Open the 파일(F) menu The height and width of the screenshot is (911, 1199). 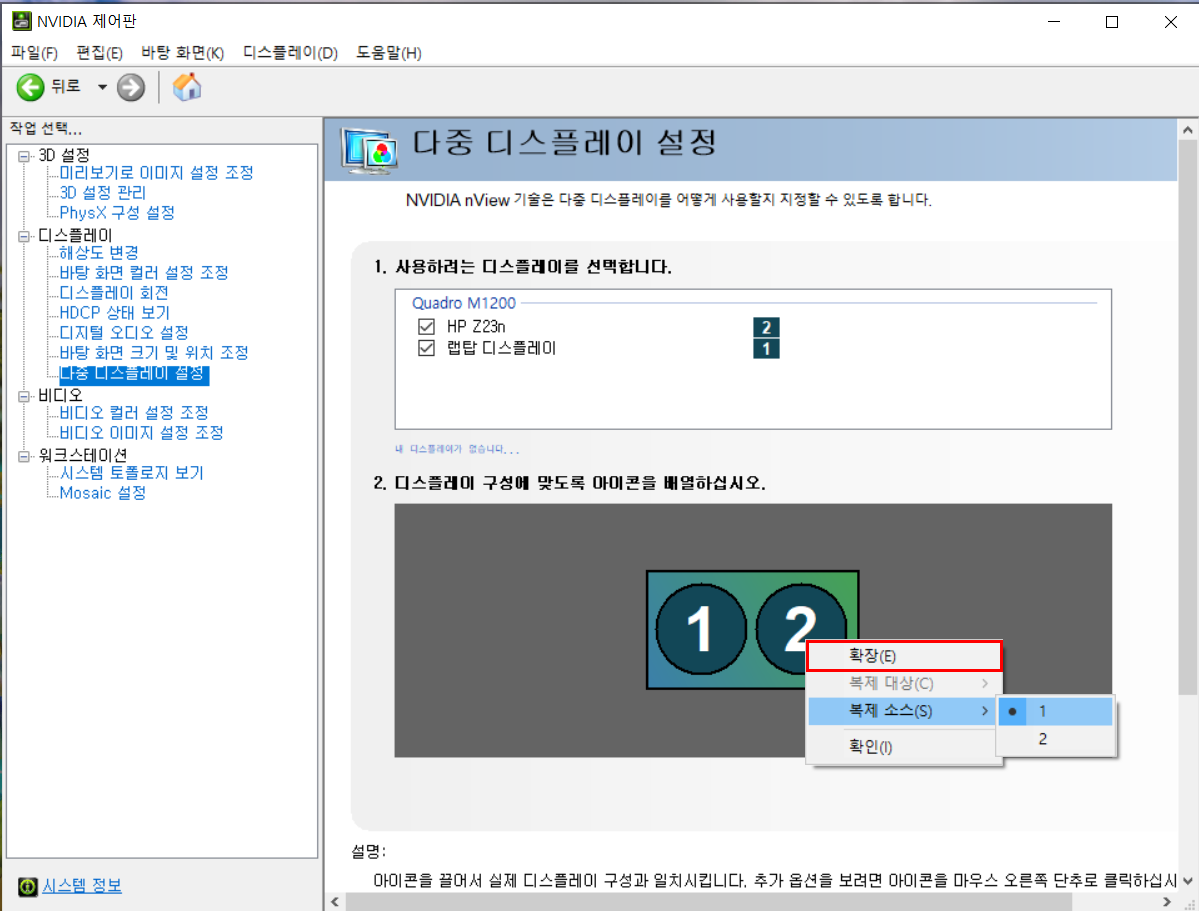click(x=34, y=53)
